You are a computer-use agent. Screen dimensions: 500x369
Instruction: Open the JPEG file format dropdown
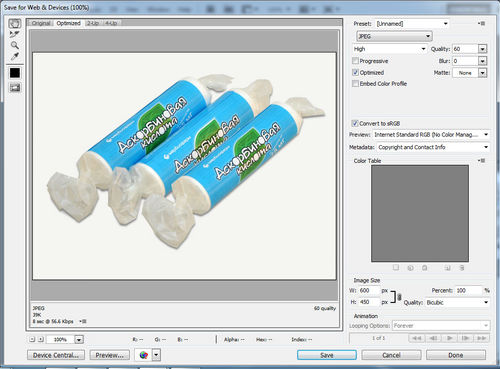(394, 36)
